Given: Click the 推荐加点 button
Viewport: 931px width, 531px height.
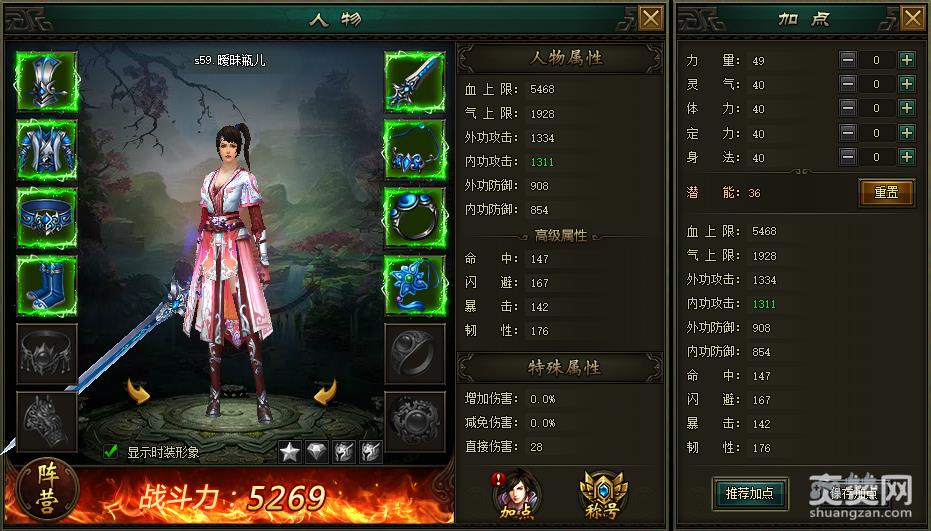Looking at the screenshot, I should coord(750,493).
